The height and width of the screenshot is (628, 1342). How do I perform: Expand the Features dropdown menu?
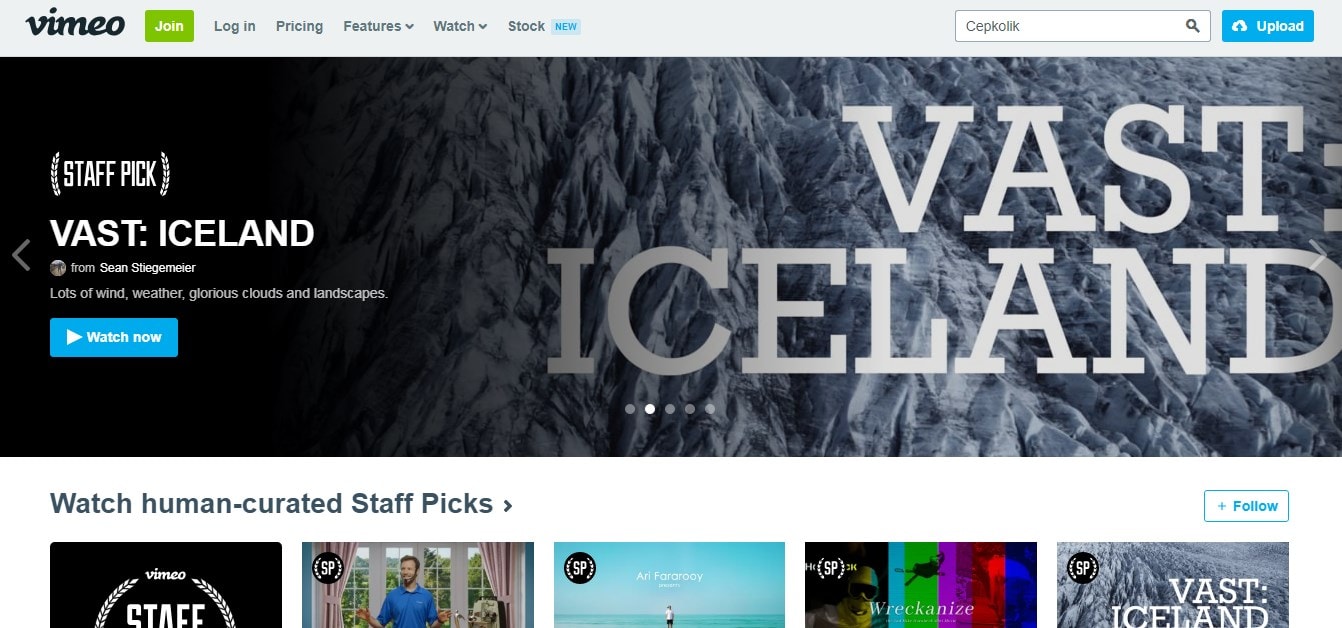378,26
